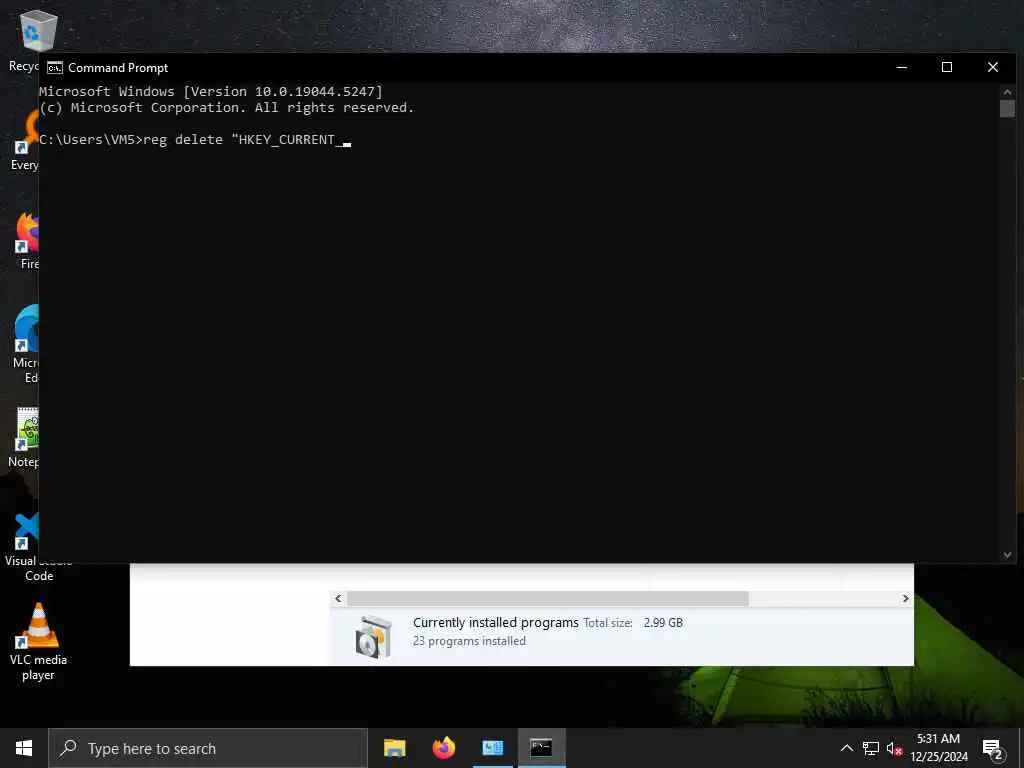Image resolution: width=1024 pixels, height=768 pixels.
Task: Select the Microsoft Edge desktop shortcut
Action: coord(27,328)
